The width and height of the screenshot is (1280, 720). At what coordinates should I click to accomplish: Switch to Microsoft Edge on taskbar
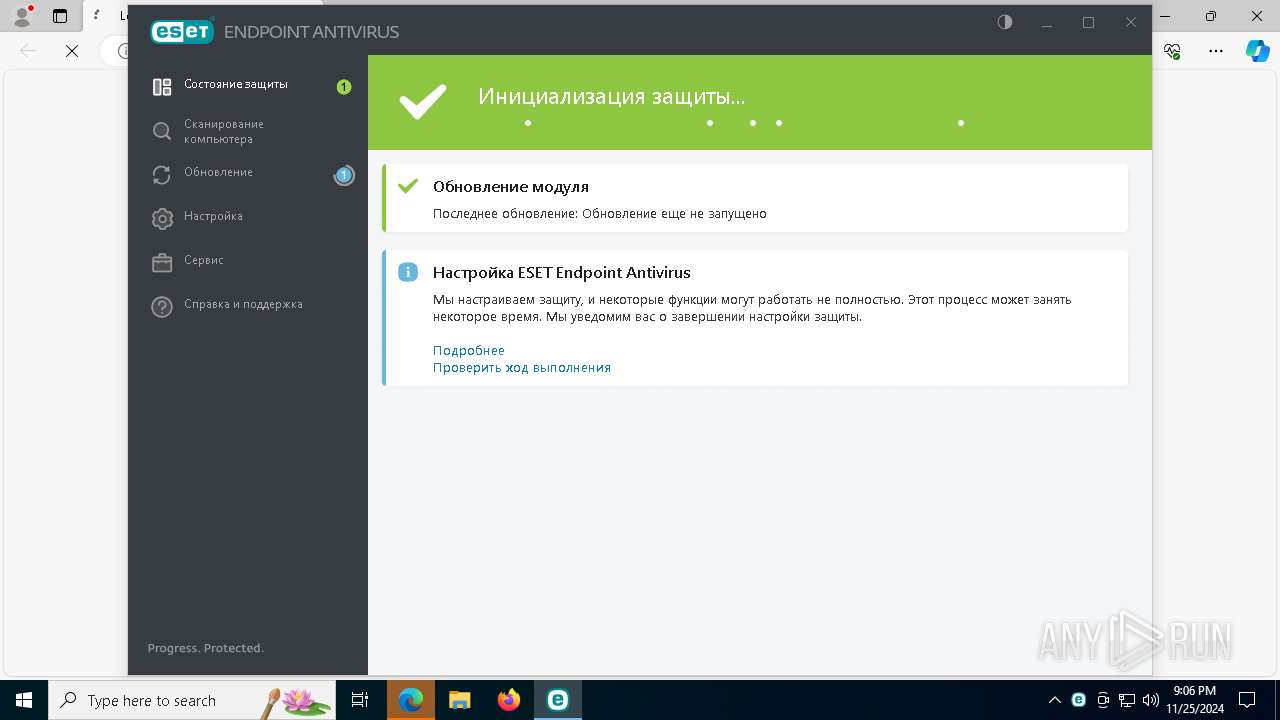click(411, 700)
